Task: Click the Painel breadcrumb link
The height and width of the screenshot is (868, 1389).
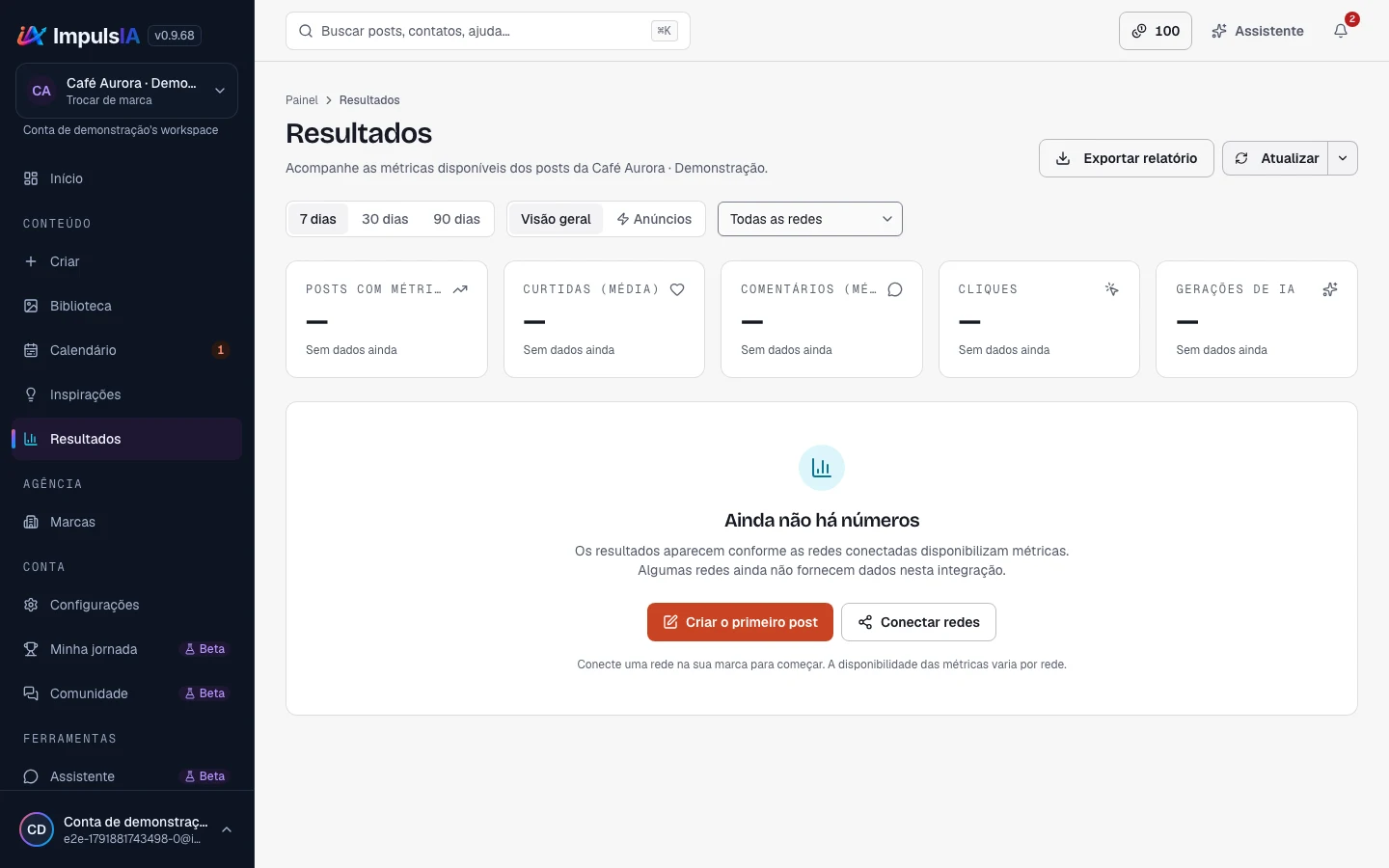Action: click(x=302, y=100)
